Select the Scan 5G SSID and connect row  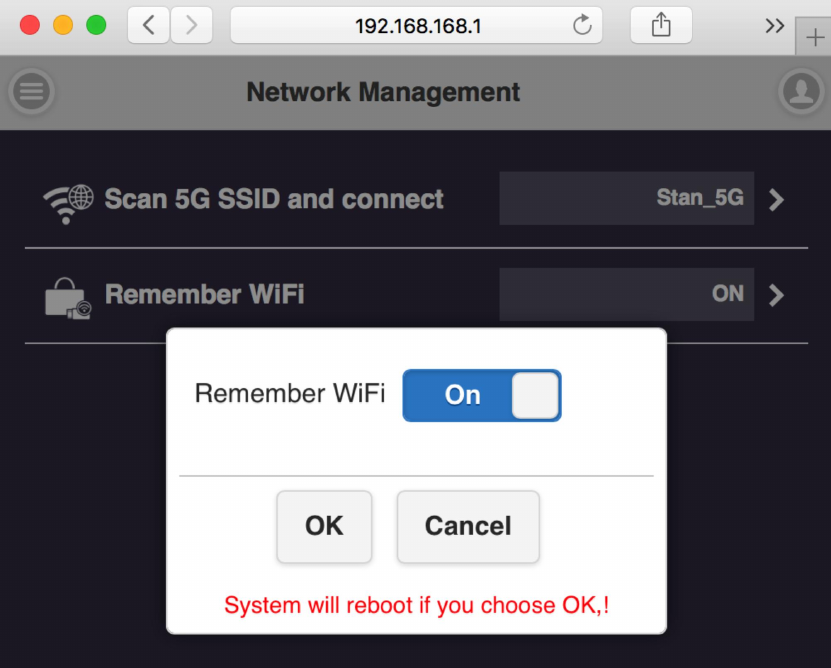274,199
